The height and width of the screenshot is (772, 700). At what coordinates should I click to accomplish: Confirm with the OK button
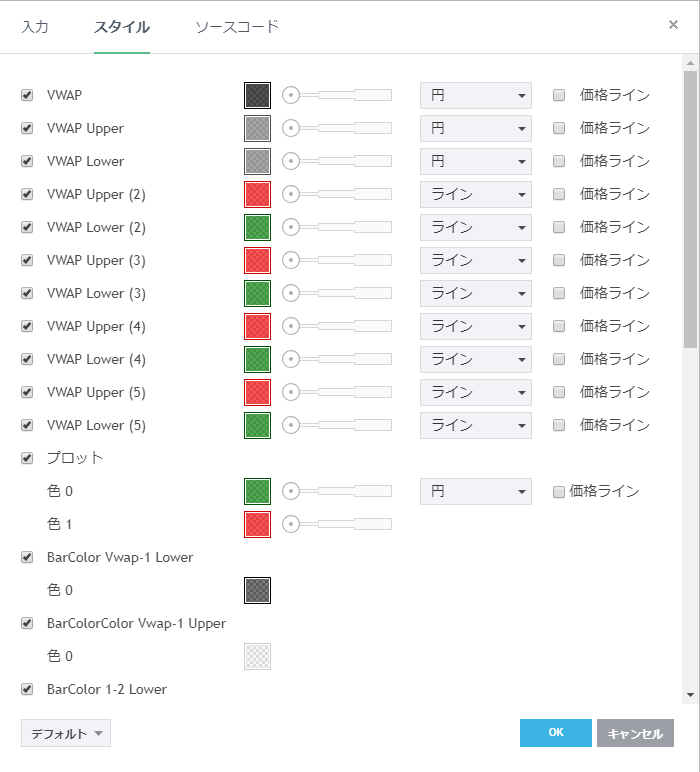pos(555,733)
